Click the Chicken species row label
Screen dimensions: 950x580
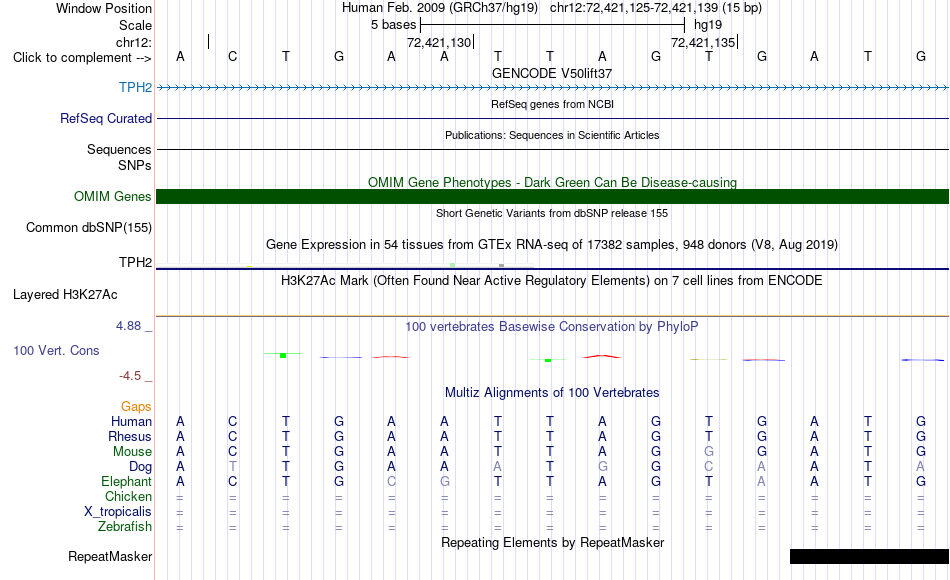pos(128,496)
